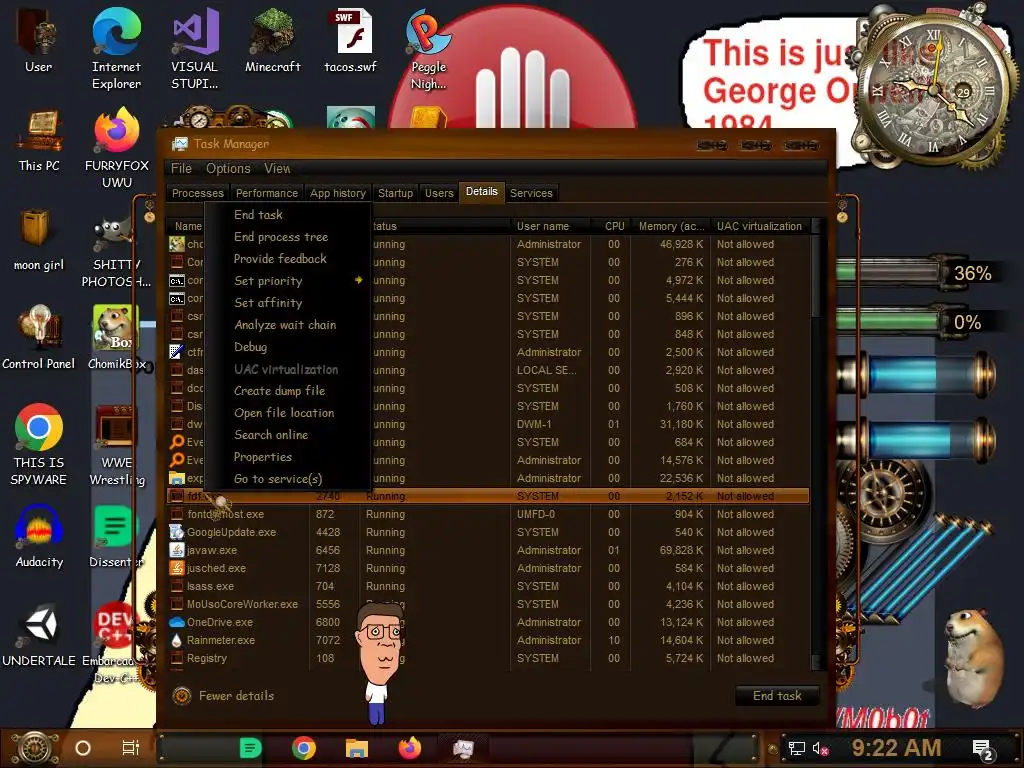
Task: Open Firefox from the taskbar
Action: point(409,748)
